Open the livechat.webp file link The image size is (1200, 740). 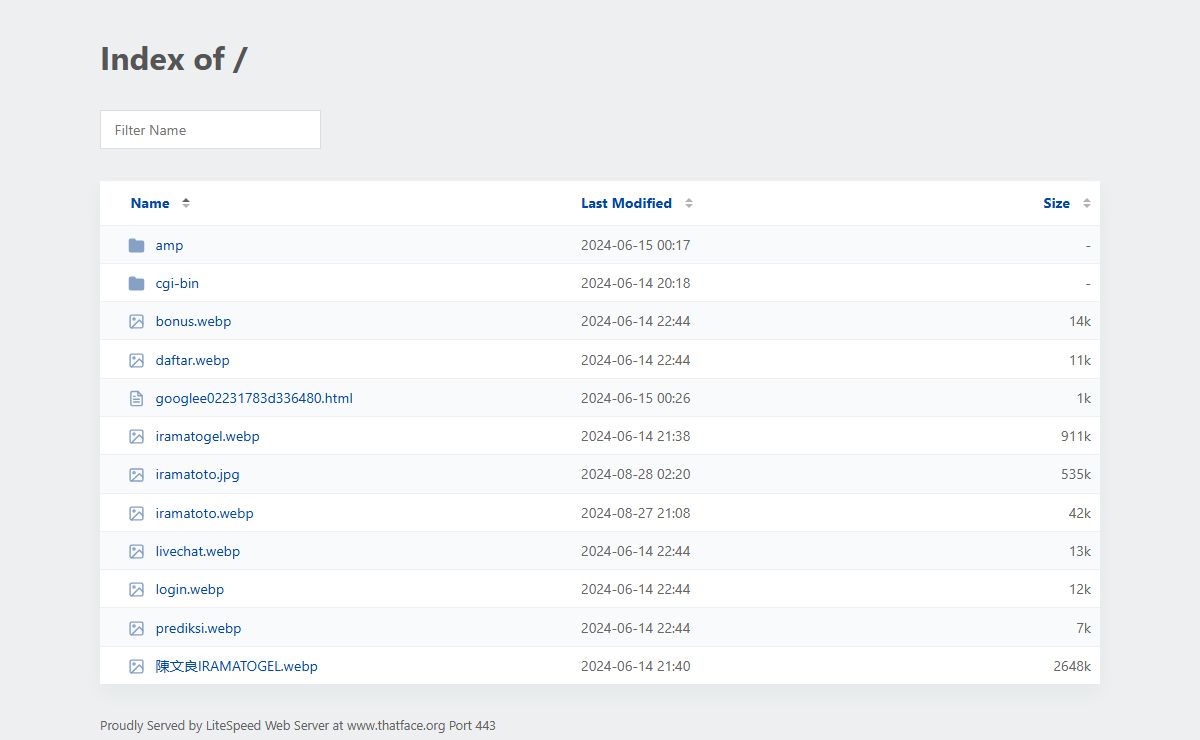pos(197,552)
